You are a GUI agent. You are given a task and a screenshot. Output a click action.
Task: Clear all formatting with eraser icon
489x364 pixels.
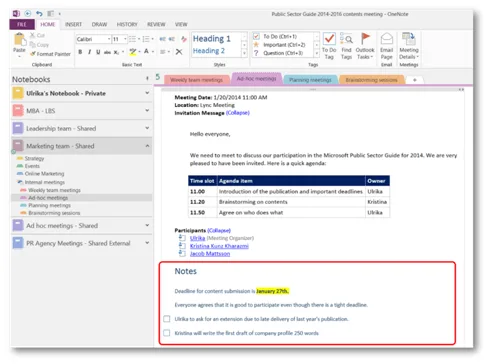[184, 39]
